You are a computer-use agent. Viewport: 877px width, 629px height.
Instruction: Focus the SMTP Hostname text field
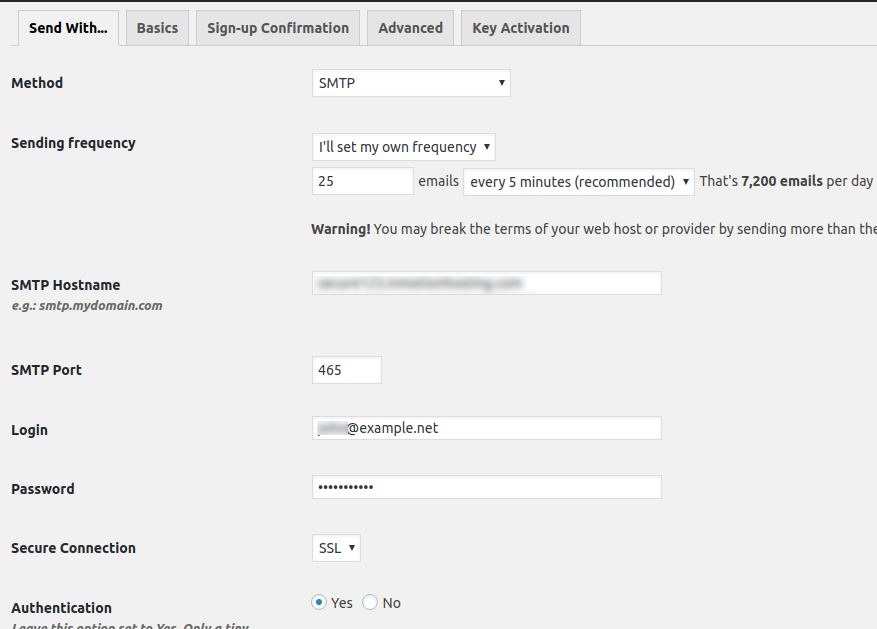pyautogui.click(x=486, y=283)
